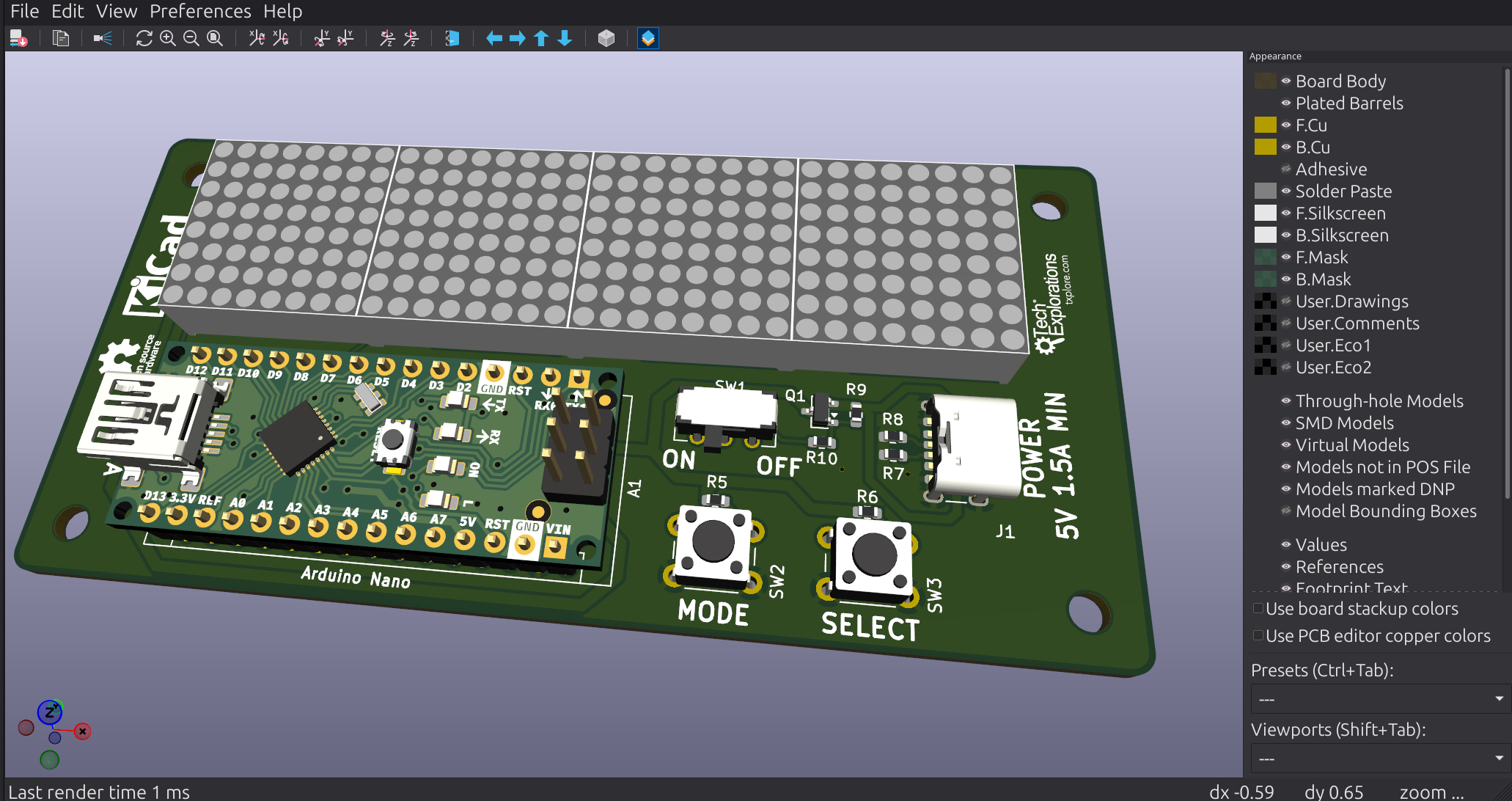Image resolution: width=1512 pixels, height=801 pixels.
Task: Toggle Models not in POS File
Action: (1285, 467)
